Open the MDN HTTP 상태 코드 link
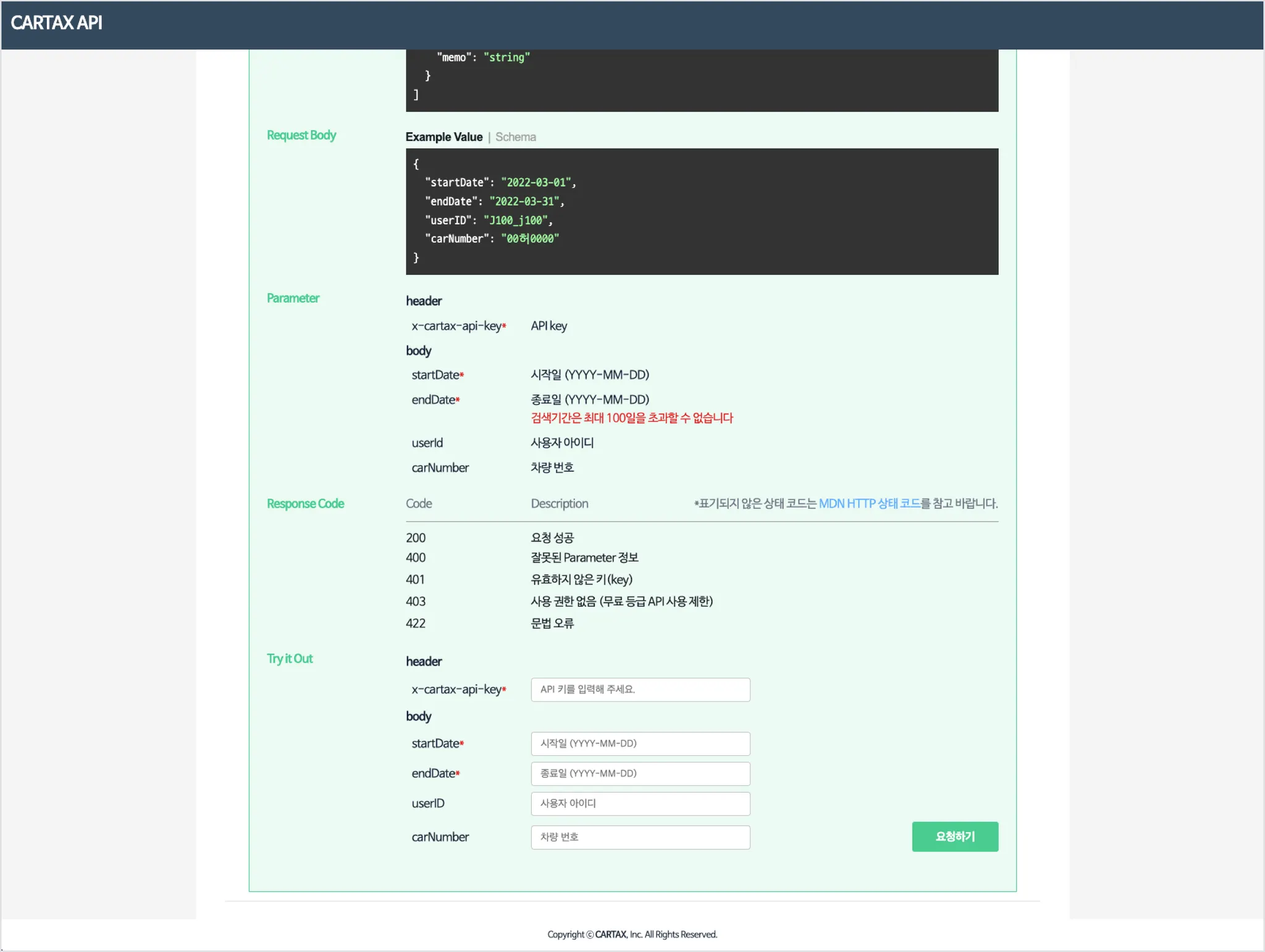Viewport: 1265px width, 952px height. pos(868,504)
